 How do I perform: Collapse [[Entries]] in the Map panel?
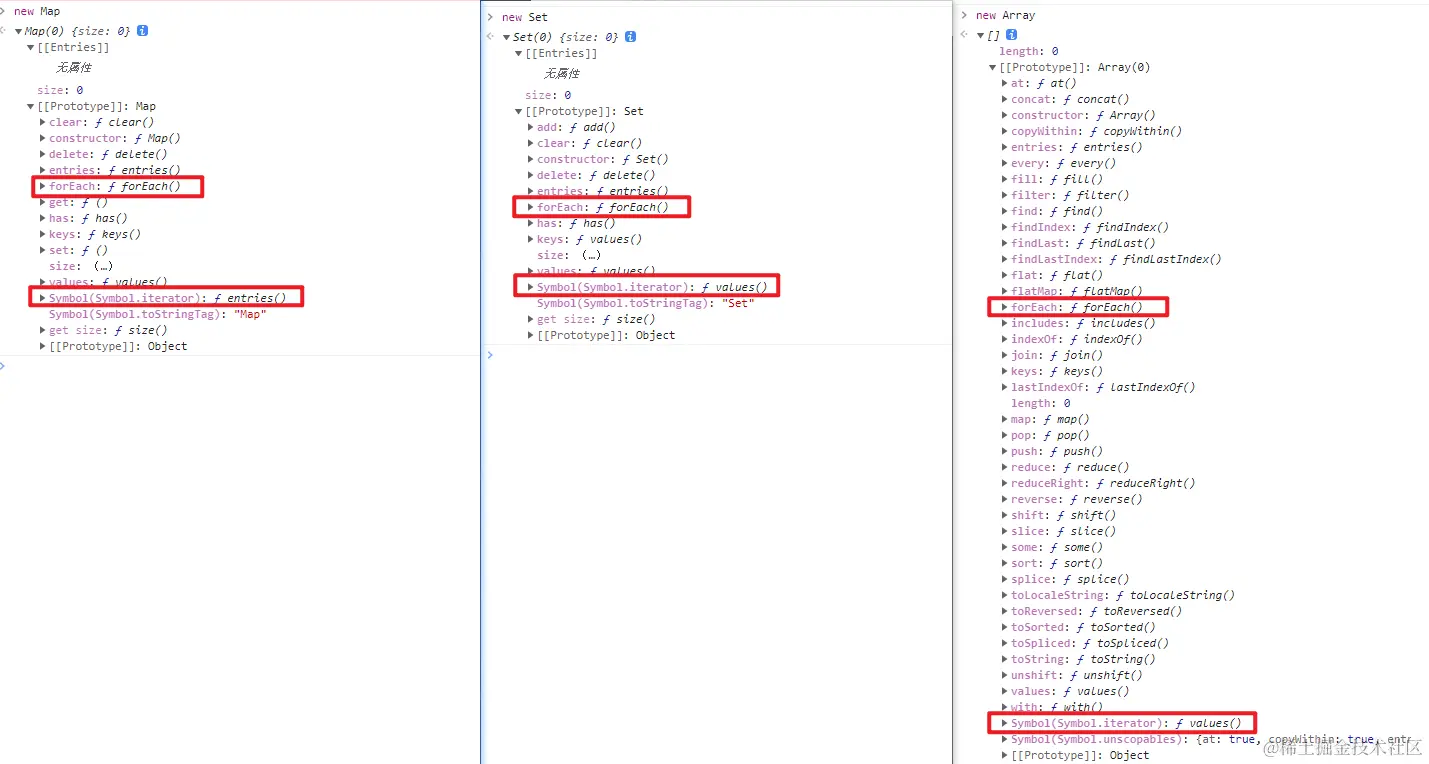(31, 48)
